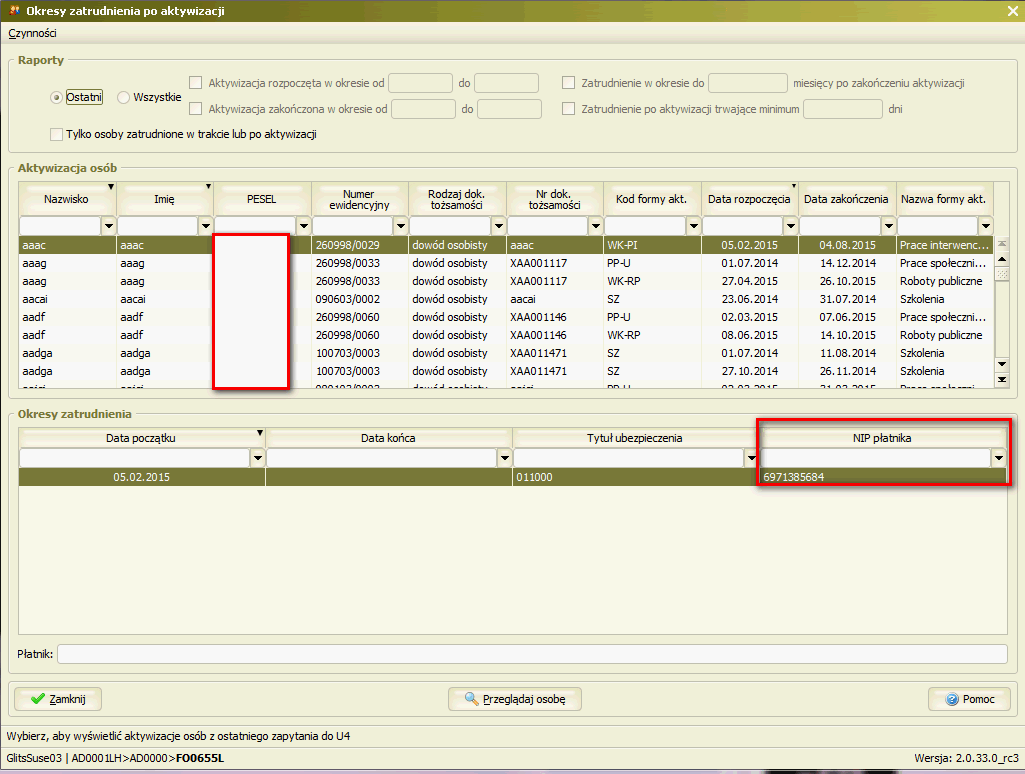Open the PESEL column filter dropdown
1025x774 pixels.
[x=303, y=226]
